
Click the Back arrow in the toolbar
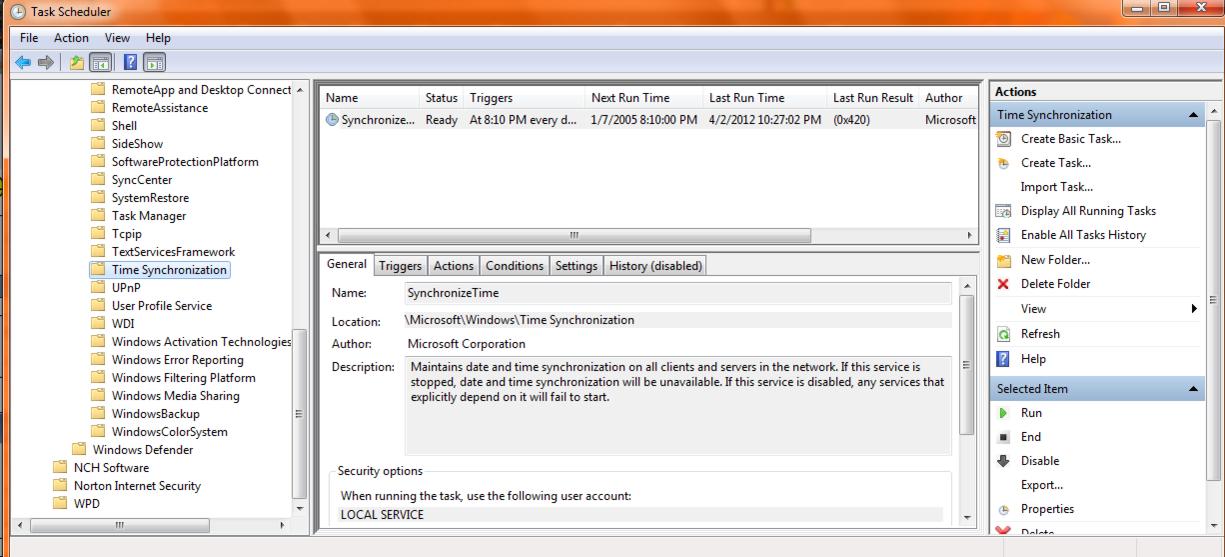[x=23, y=62]
